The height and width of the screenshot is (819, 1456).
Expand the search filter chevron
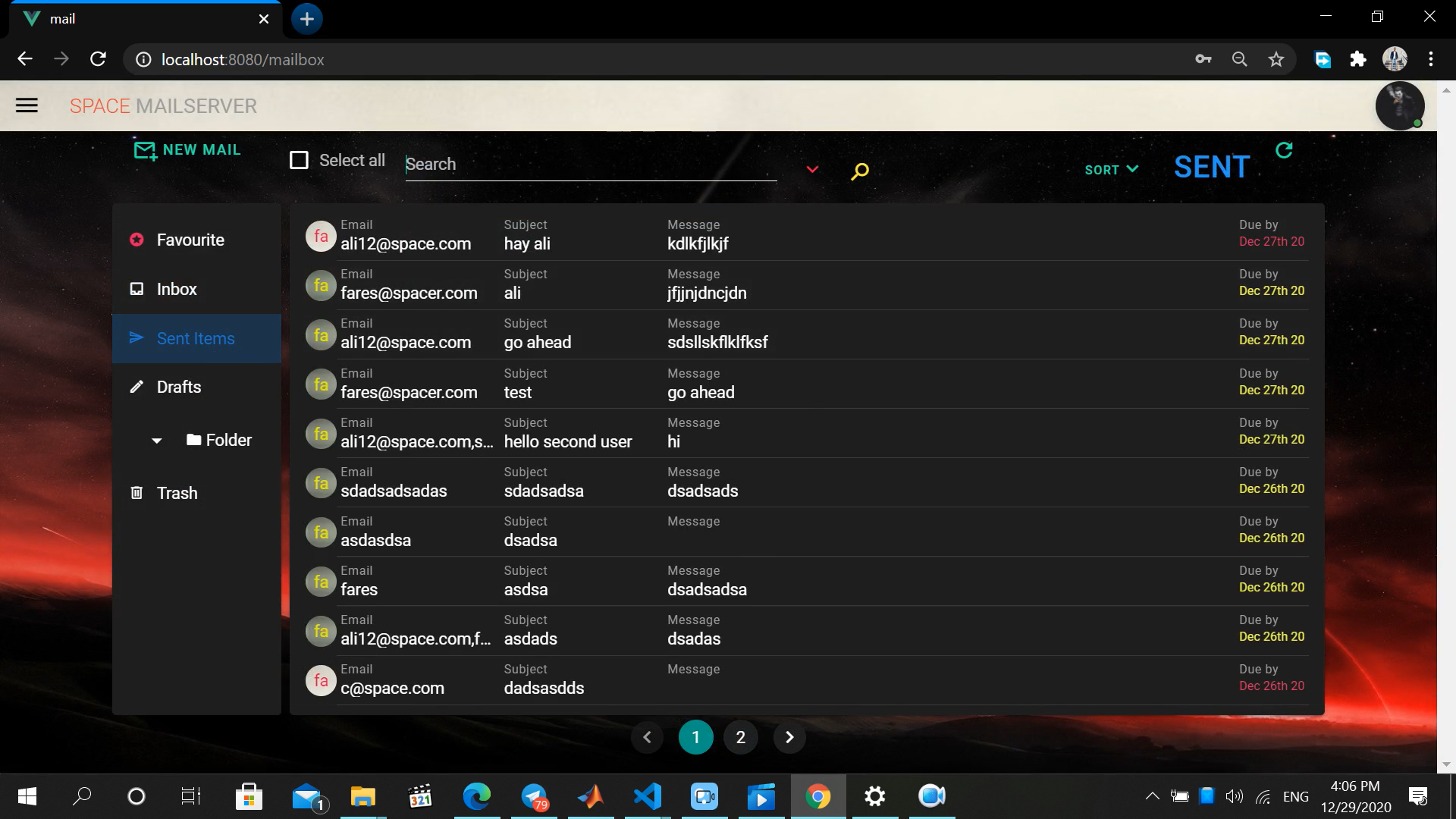coord(812,169)
